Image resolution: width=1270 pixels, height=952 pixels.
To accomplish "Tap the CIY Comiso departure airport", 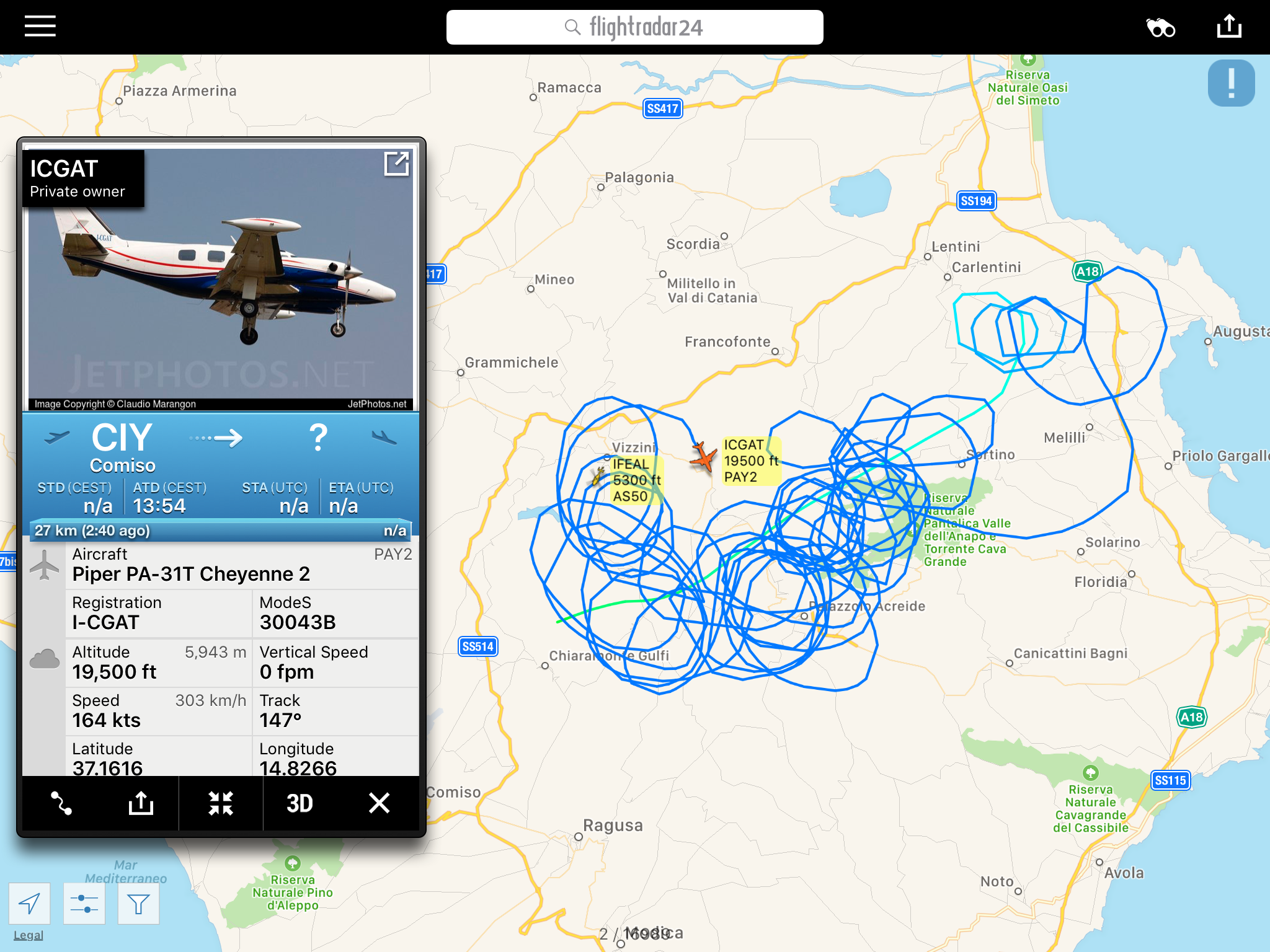I will (x=122, y=447).
